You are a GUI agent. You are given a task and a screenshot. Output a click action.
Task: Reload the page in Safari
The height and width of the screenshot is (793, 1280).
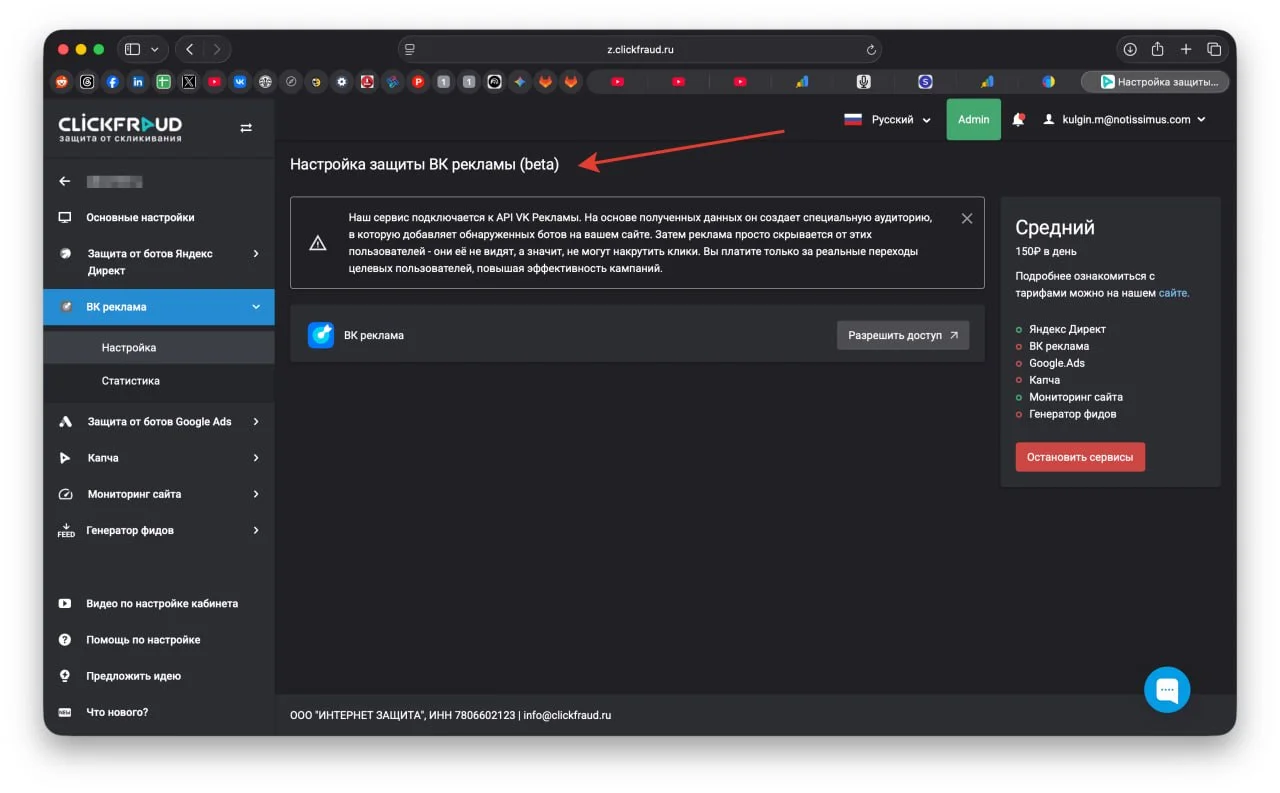coord(871,49)
